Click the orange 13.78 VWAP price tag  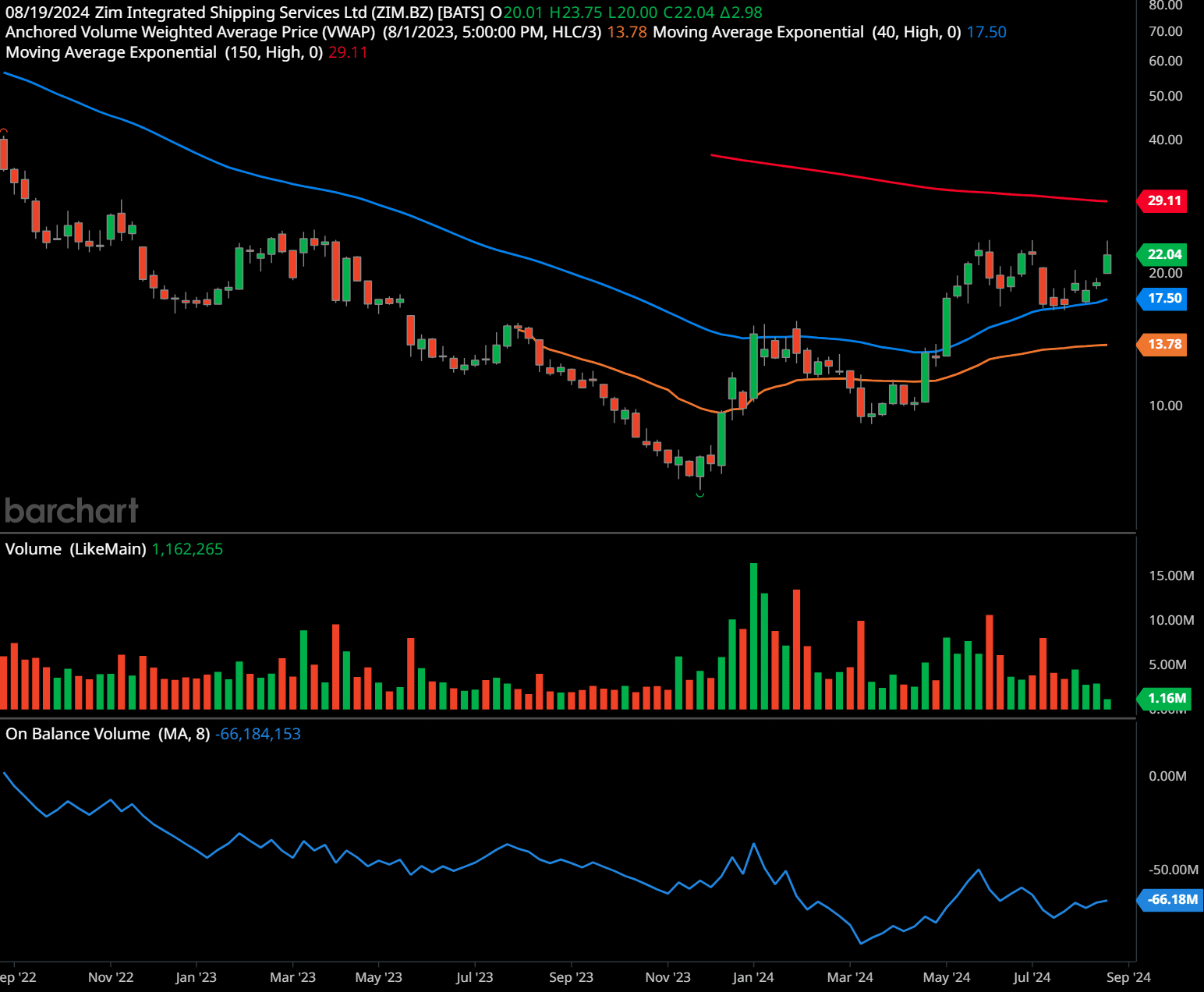1163,344
